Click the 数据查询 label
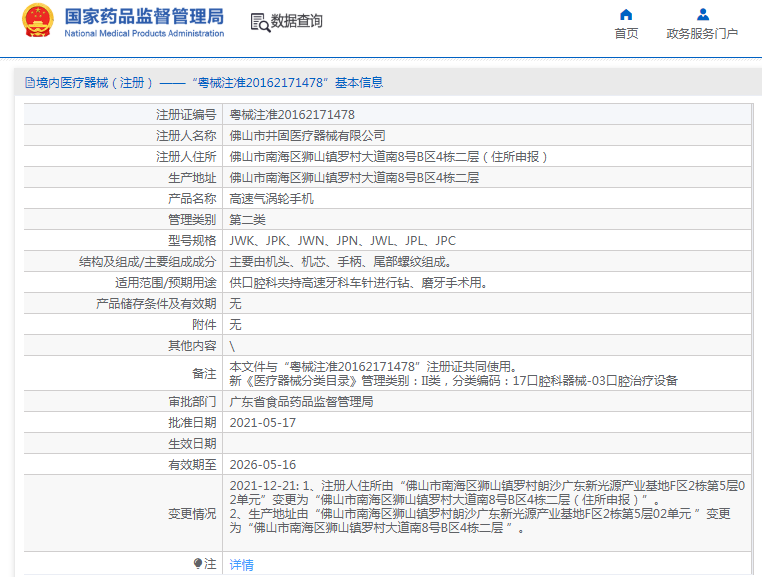 (296, 21)
